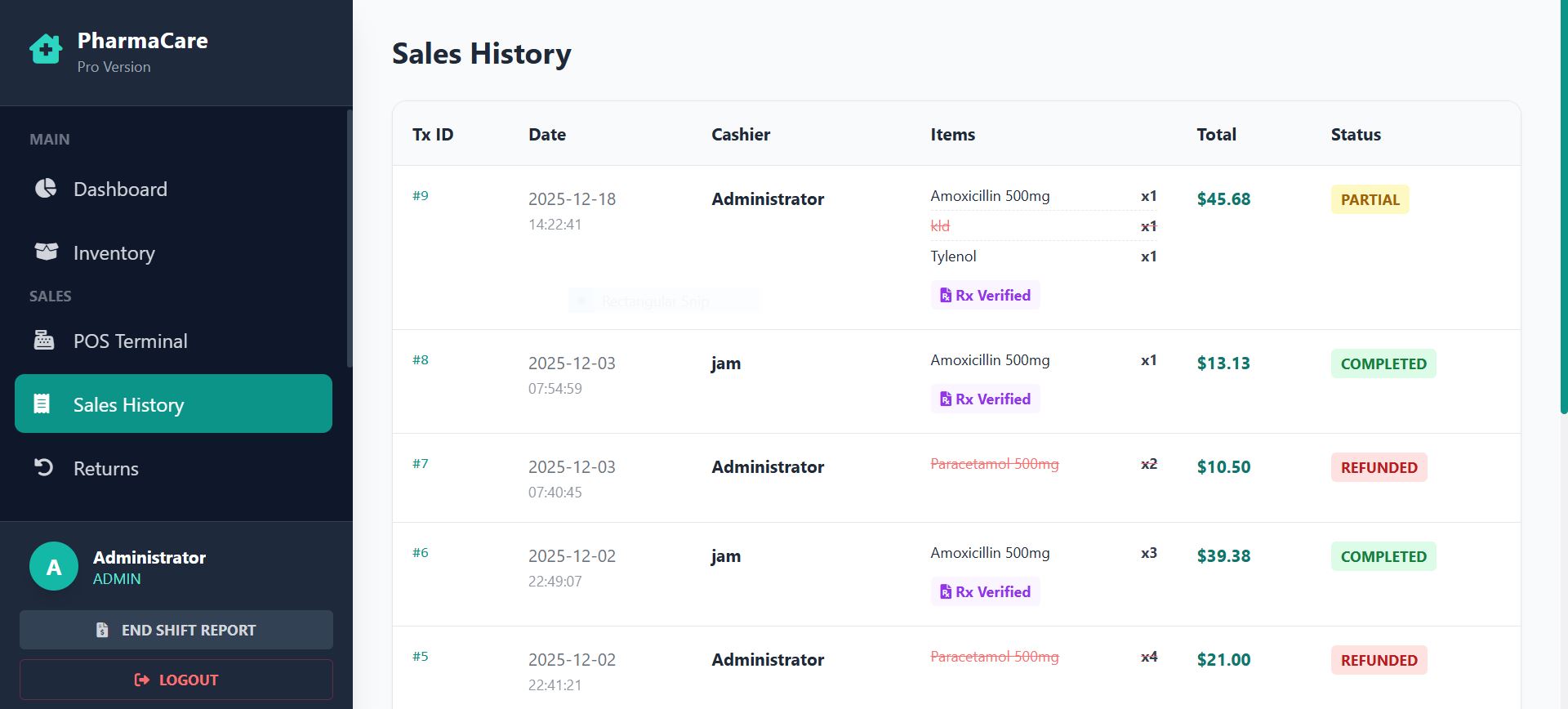Click transaction ID #8
This screenshot has height=709, width=1568.
pyautogui.click(x=421, y=360)
